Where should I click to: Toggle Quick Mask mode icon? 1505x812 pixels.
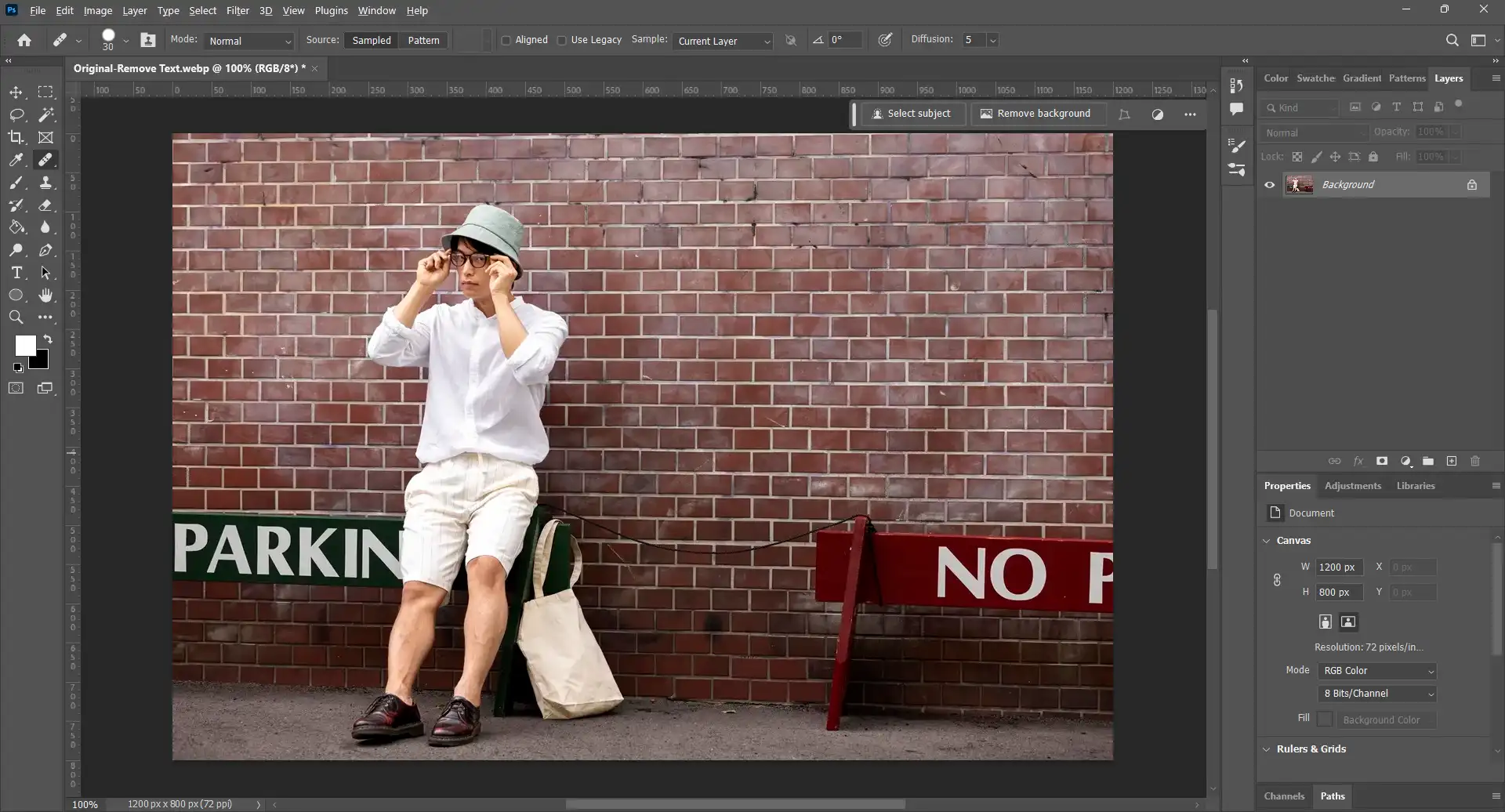[x=16, y=388]
